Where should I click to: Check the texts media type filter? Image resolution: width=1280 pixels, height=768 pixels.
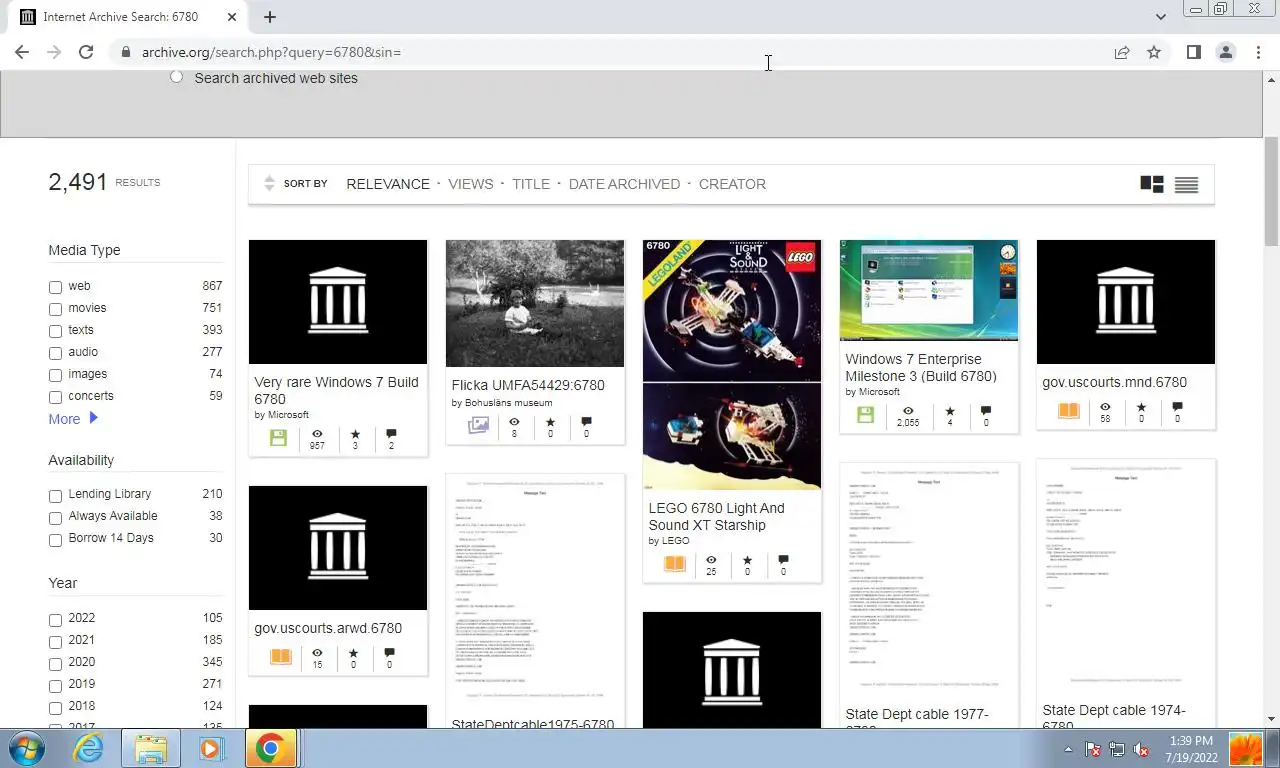tap(56, 331)
